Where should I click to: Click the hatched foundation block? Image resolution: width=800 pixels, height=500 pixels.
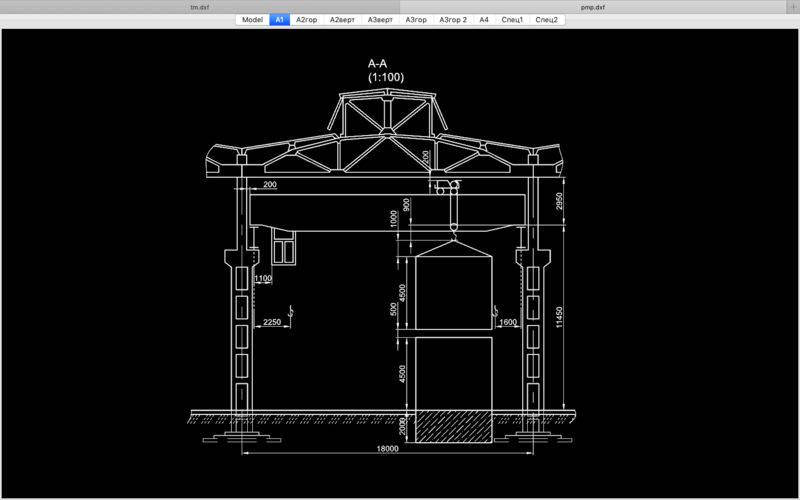coord(454,427)
